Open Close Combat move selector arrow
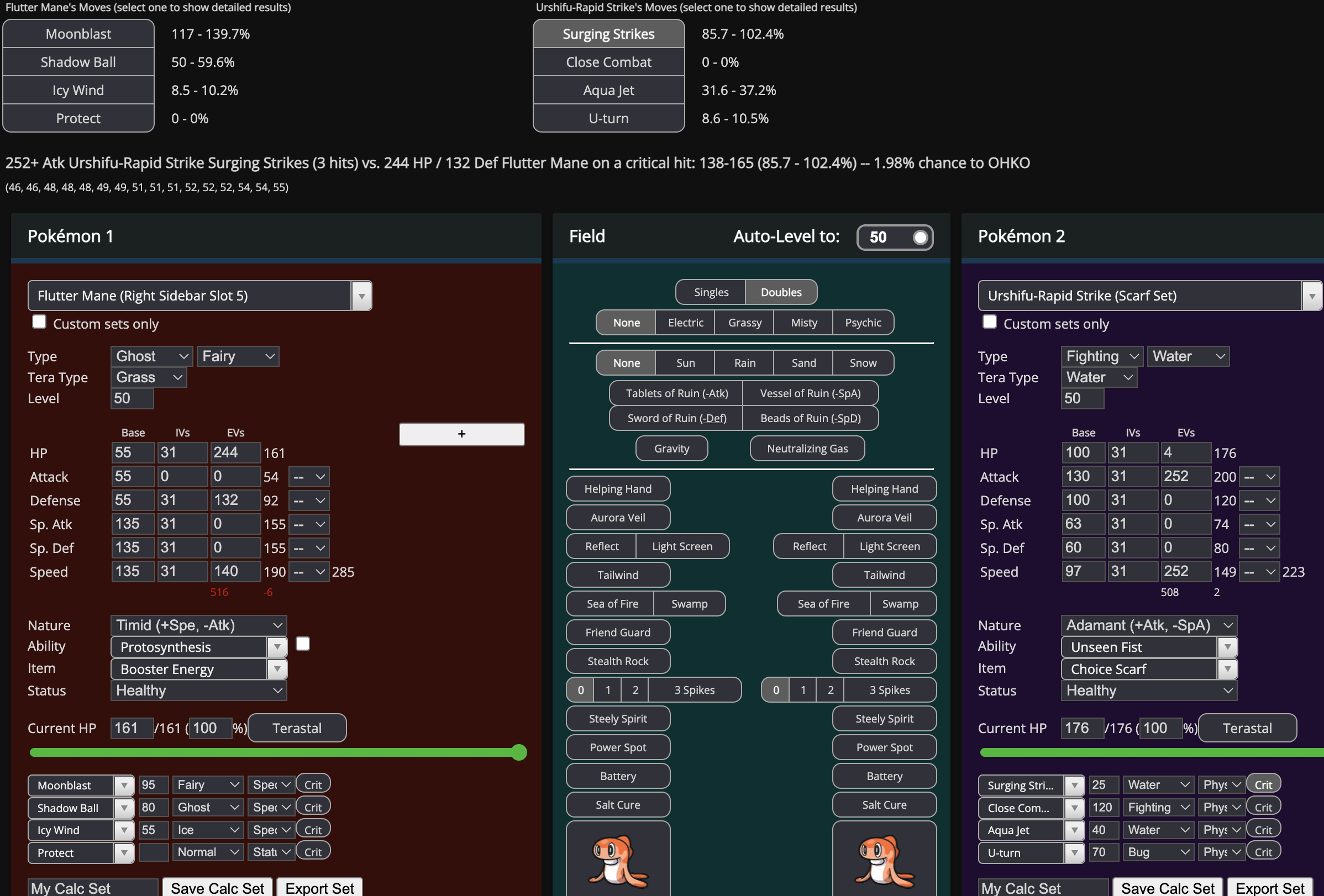 pos(1074,808)
